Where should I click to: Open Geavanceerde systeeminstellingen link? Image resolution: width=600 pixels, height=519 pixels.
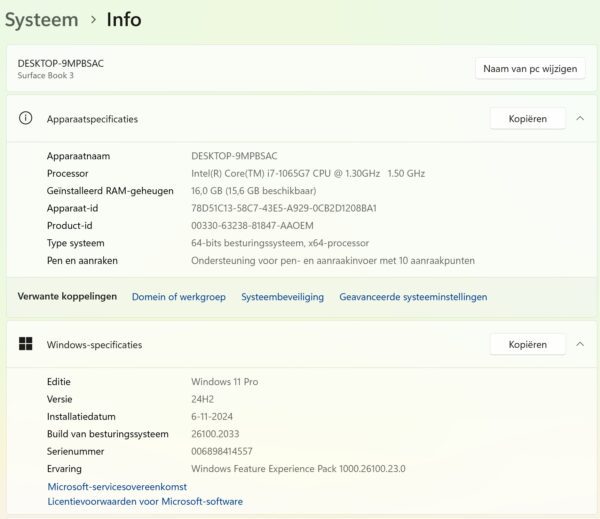413,297
